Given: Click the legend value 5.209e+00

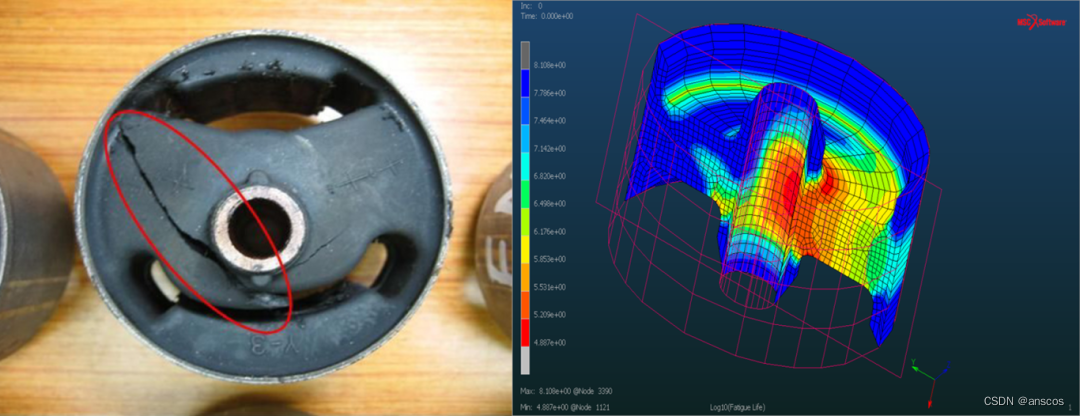Looking at the screenshot, I should [x=551, y=315].
